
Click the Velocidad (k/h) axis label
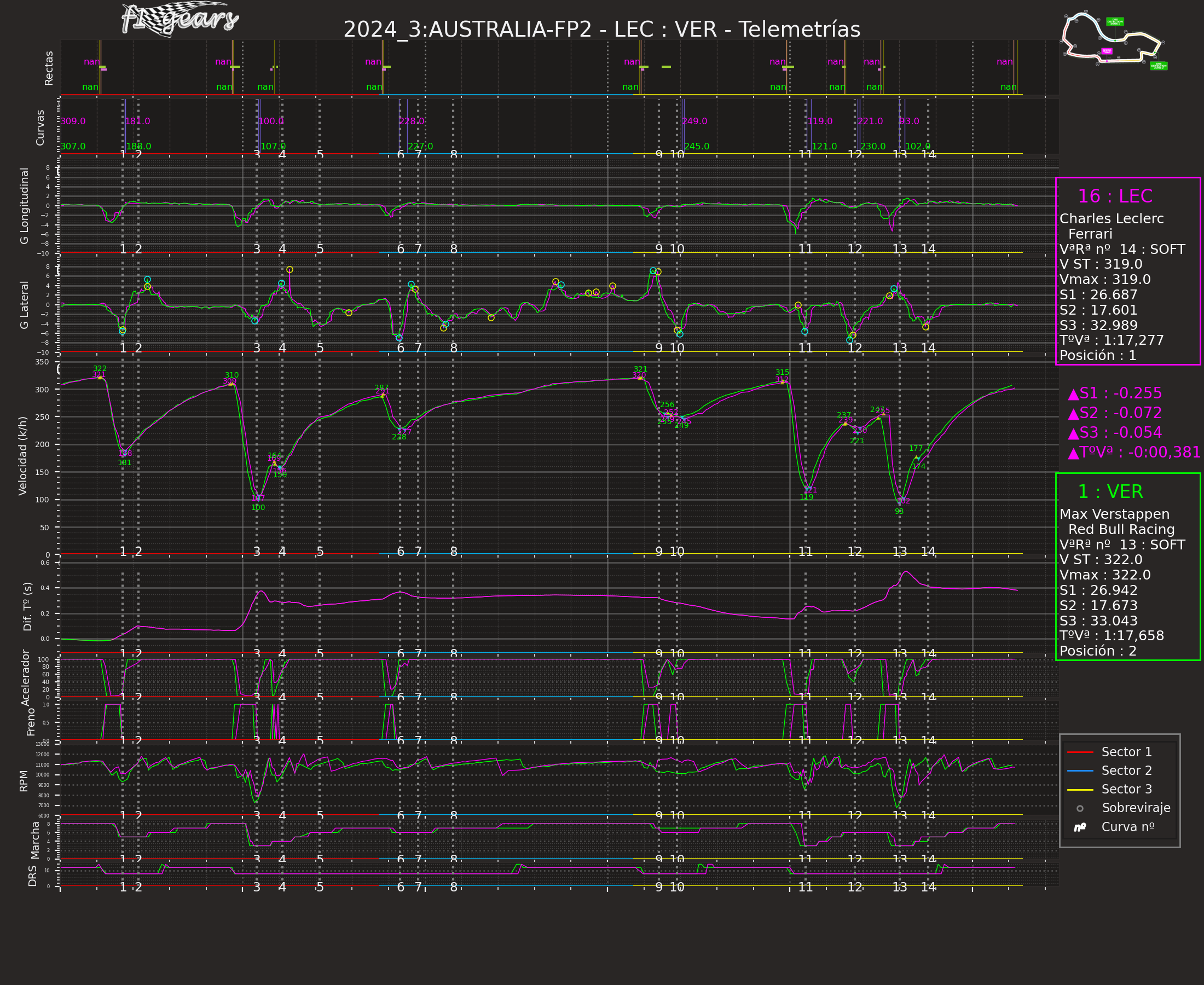[x=24, y=456]
